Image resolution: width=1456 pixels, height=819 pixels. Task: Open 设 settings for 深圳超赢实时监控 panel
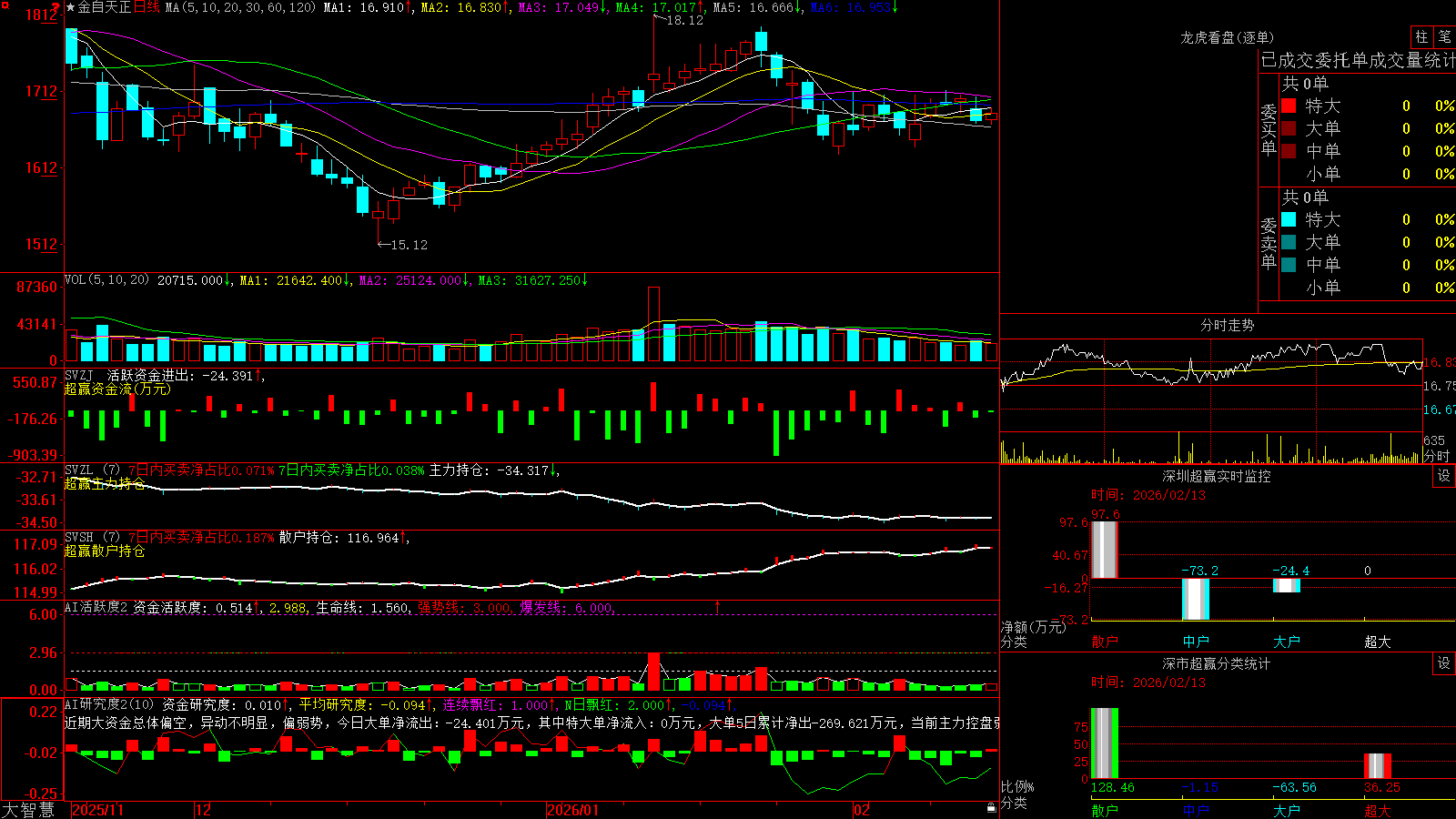tap(1444, 476)
